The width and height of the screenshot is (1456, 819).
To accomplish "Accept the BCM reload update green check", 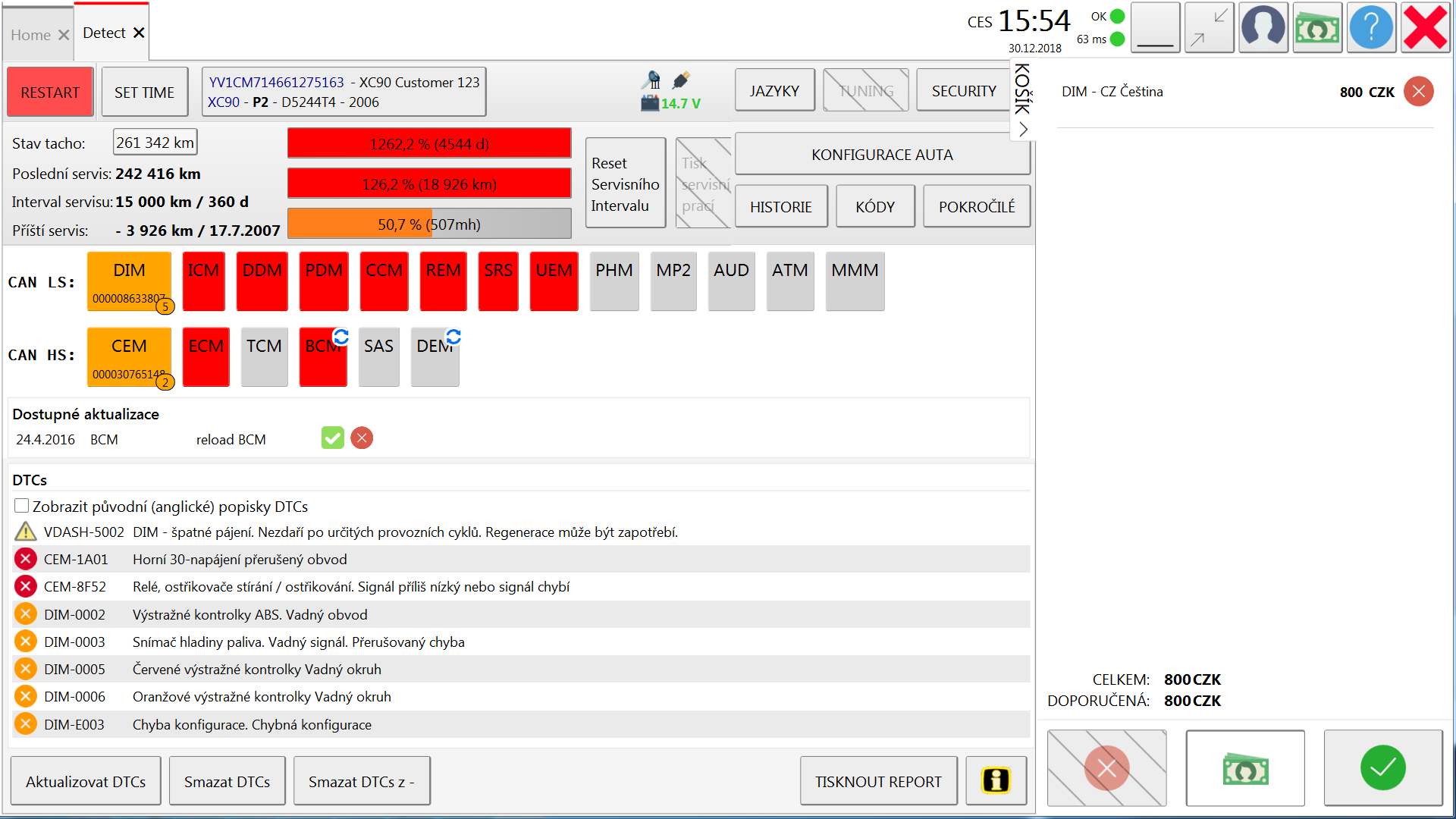I will coord(332,438).
